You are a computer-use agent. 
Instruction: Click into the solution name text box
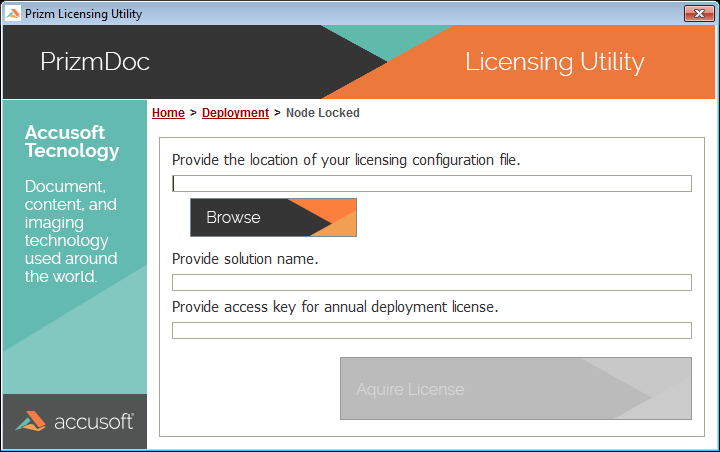(431, 282)
